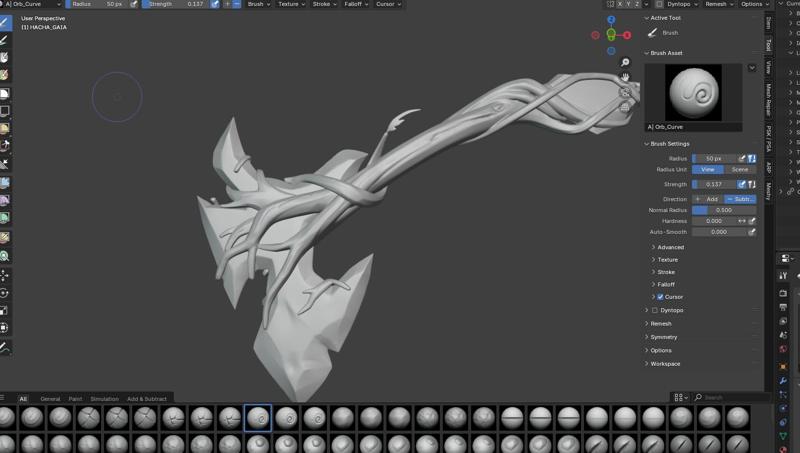
Task: Click the zoom magnifier viewport icon
Action: click(625, 62)
